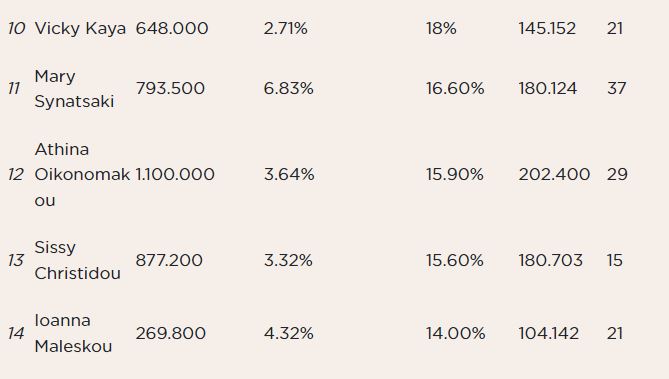This screenshot has height=379, width=669.
Task: Click the name Vicky Kaya
Action: coord(80,29)
